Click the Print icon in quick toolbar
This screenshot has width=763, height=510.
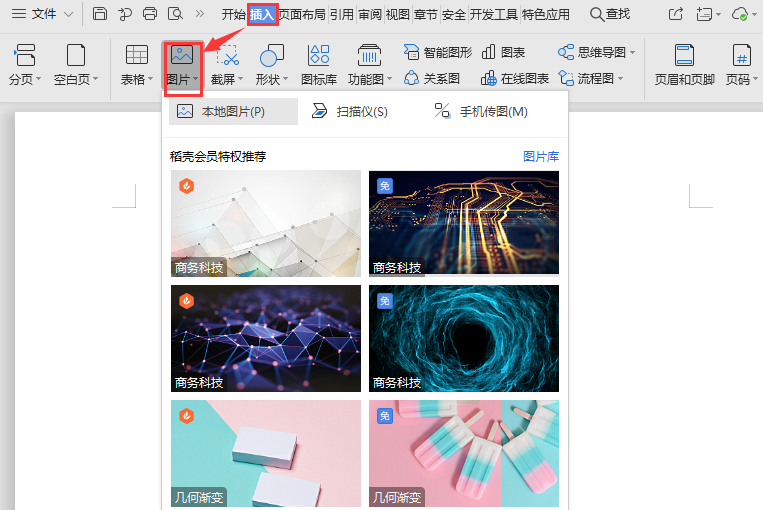pyautogui.click(x=150, y=14)
